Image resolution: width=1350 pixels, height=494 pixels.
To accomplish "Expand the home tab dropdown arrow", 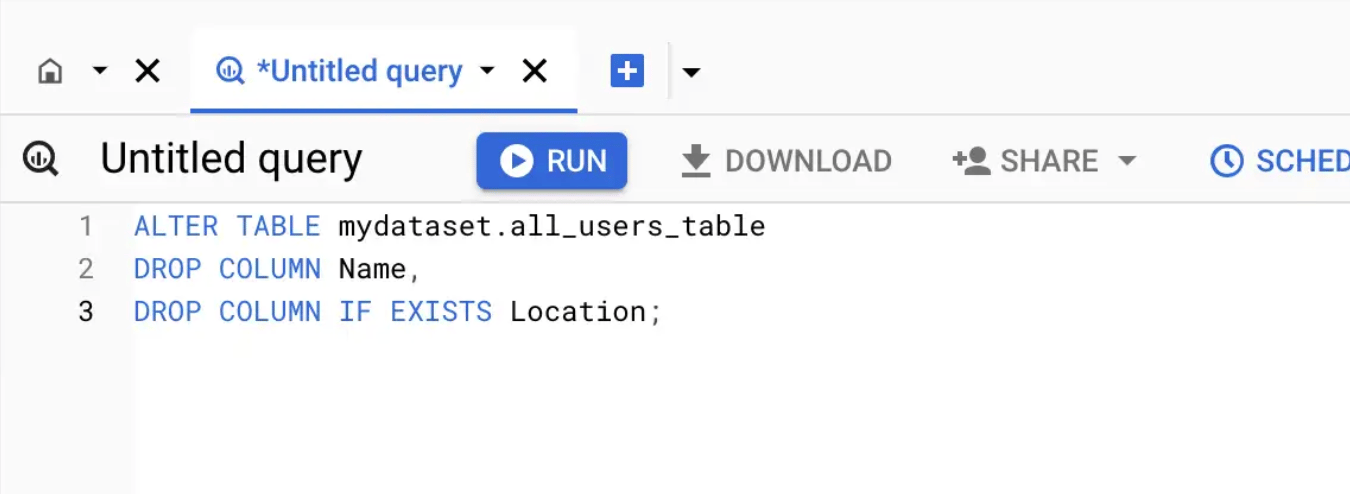I will click(100, 71).
